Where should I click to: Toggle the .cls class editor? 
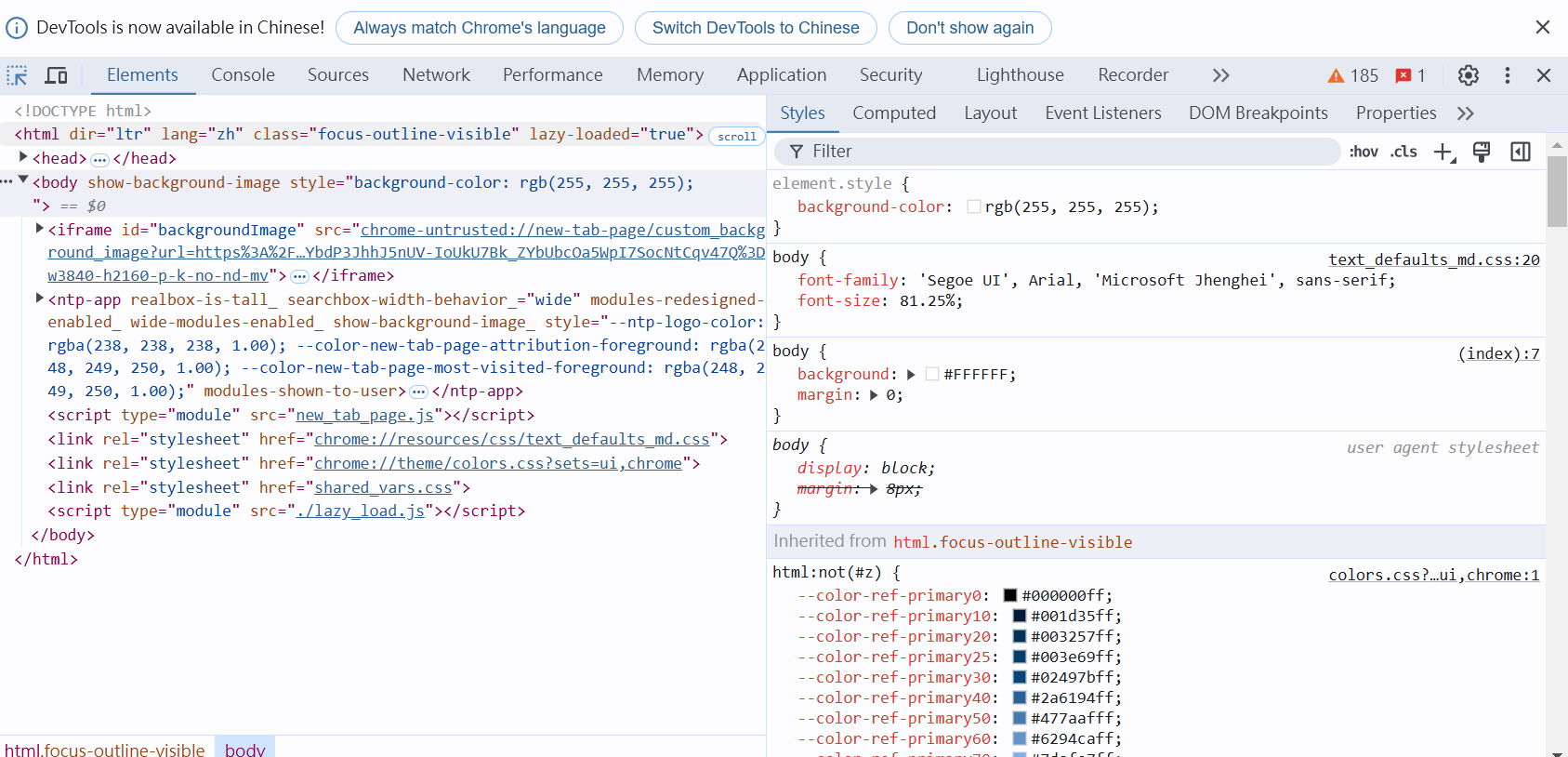[x=1403, y=152]
